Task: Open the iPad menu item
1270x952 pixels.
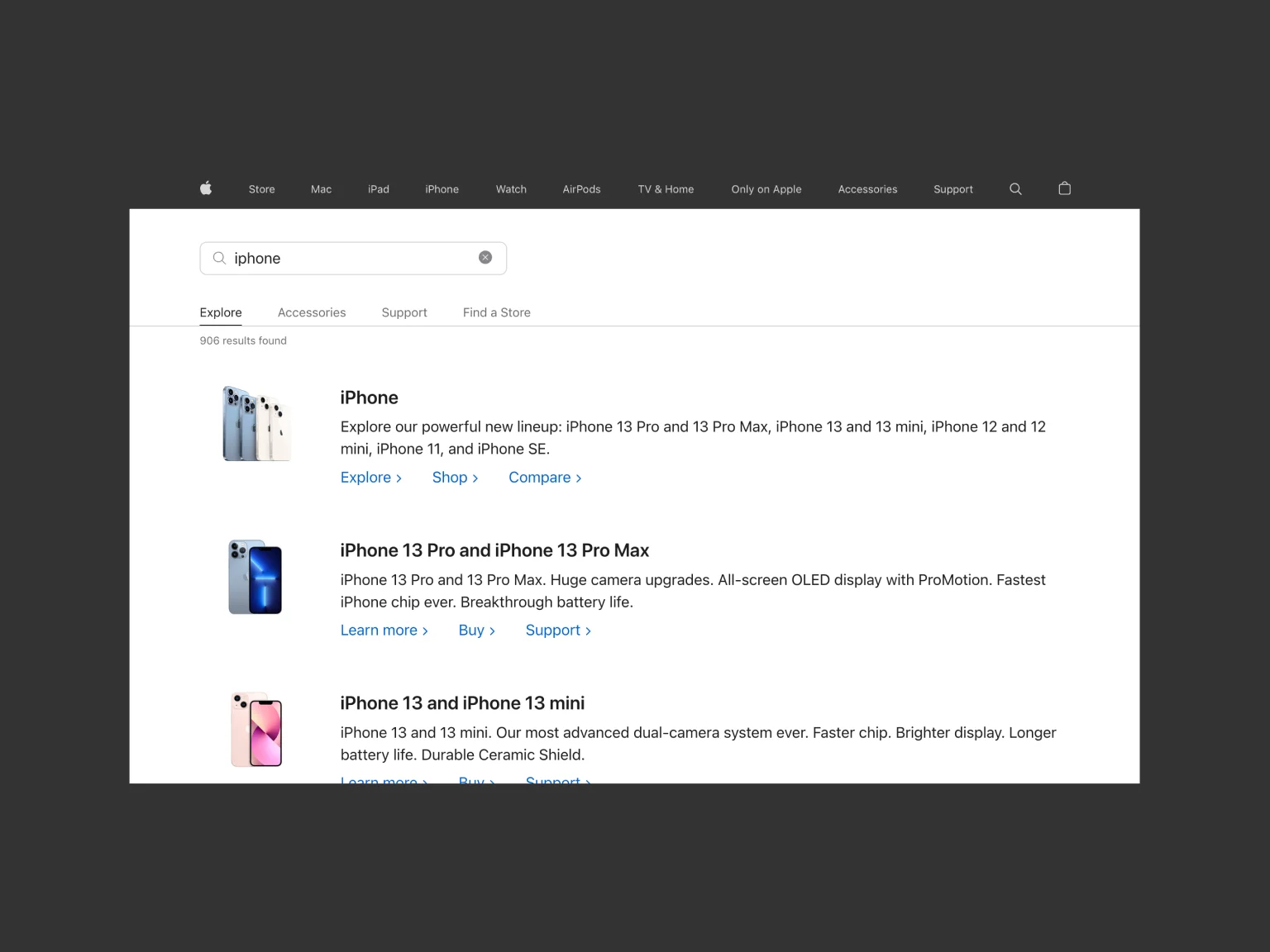Action: pos(379,189)
